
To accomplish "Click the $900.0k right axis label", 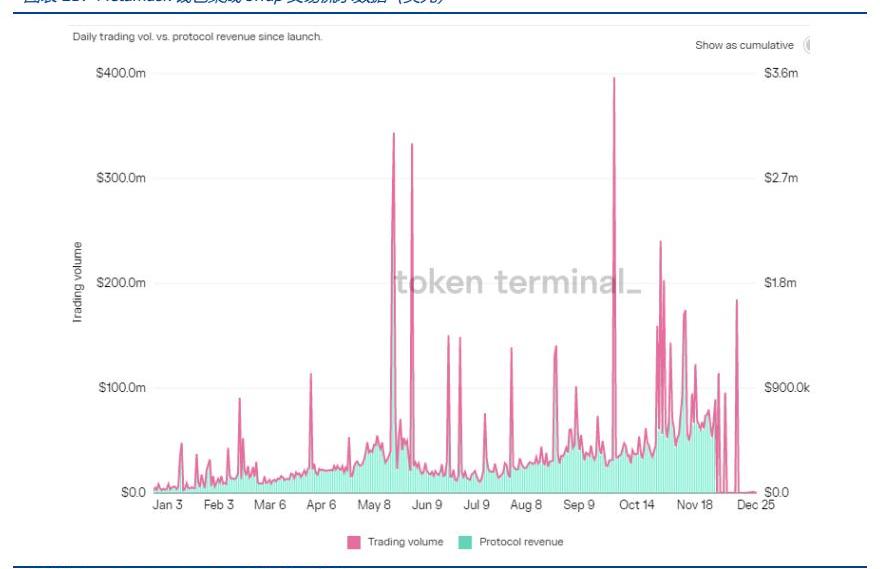I will [x=786, y=387].
